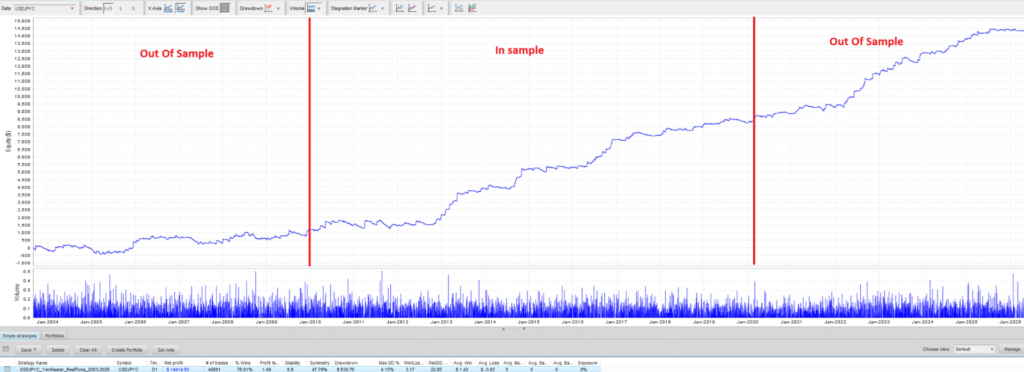Click the Stagnation Marker icon
Screen dimensions: 1024x372
coord(373,8)
